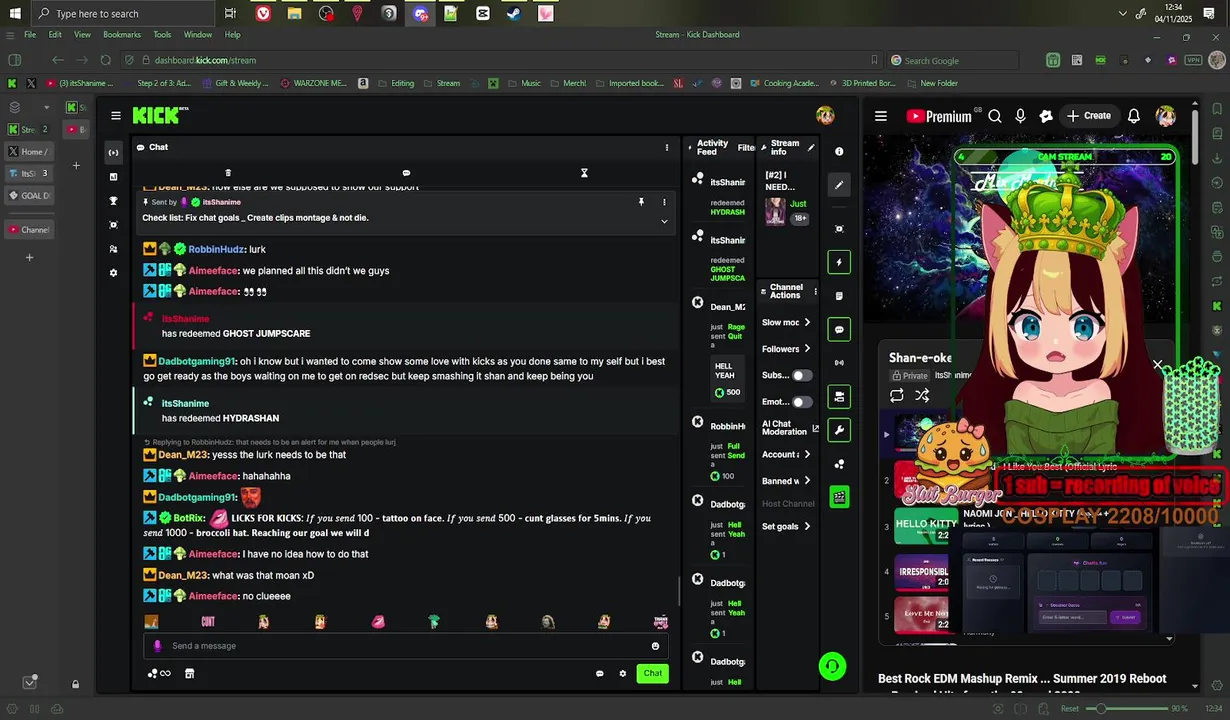
Task: Click Windows Start button
Action: [x=15, y=14]
